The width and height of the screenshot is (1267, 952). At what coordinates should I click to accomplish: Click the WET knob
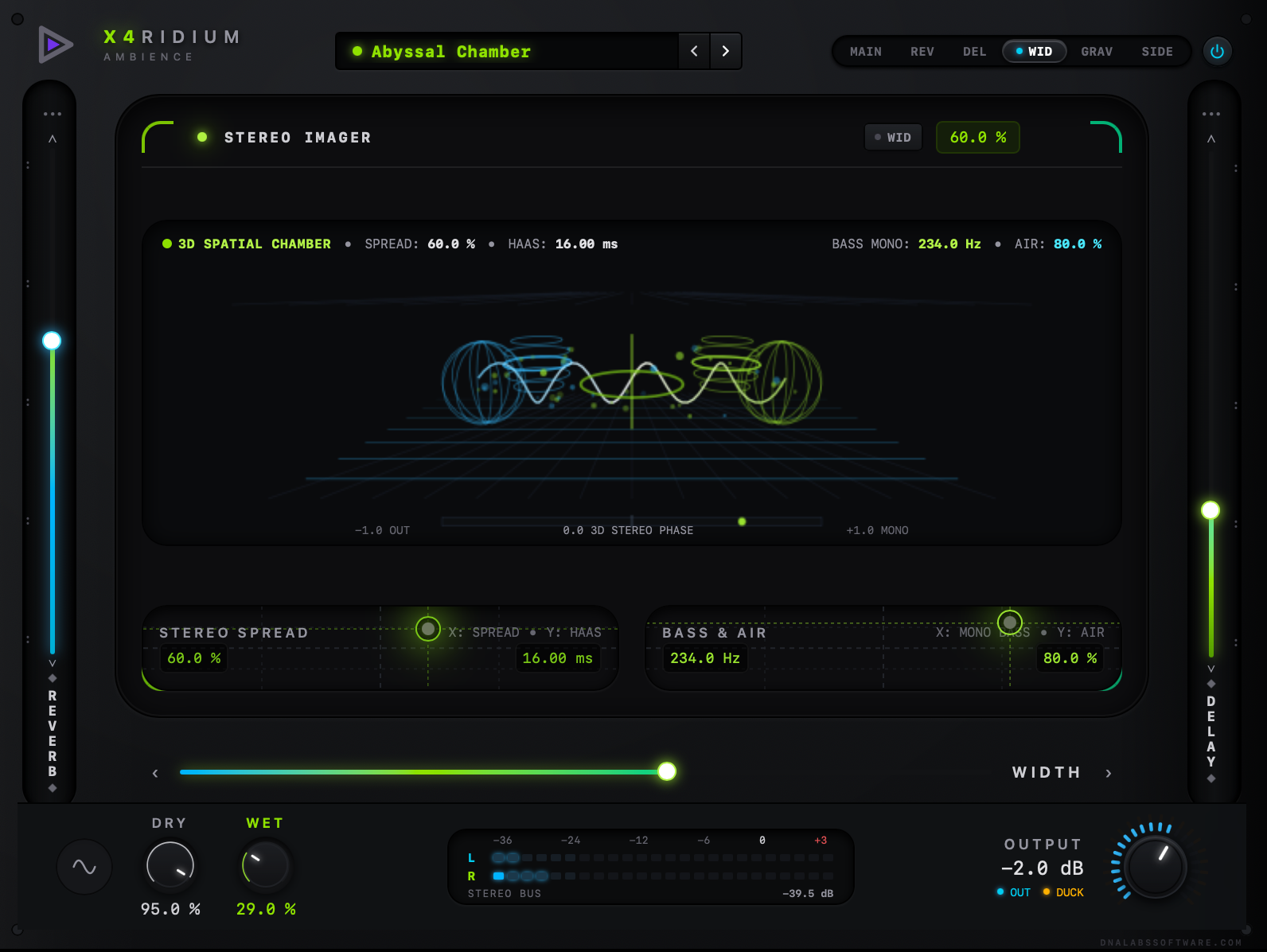265,865
